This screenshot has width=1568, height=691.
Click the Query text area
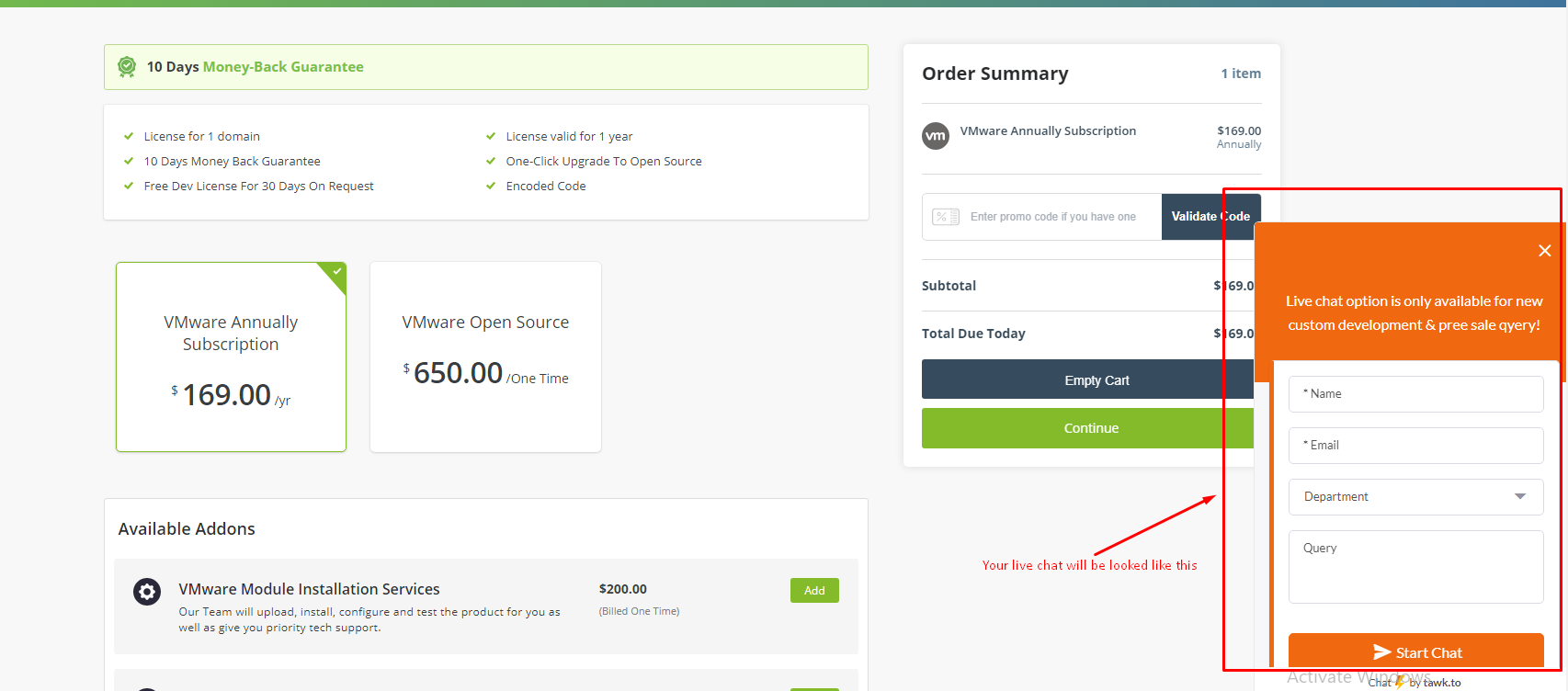1415,567
